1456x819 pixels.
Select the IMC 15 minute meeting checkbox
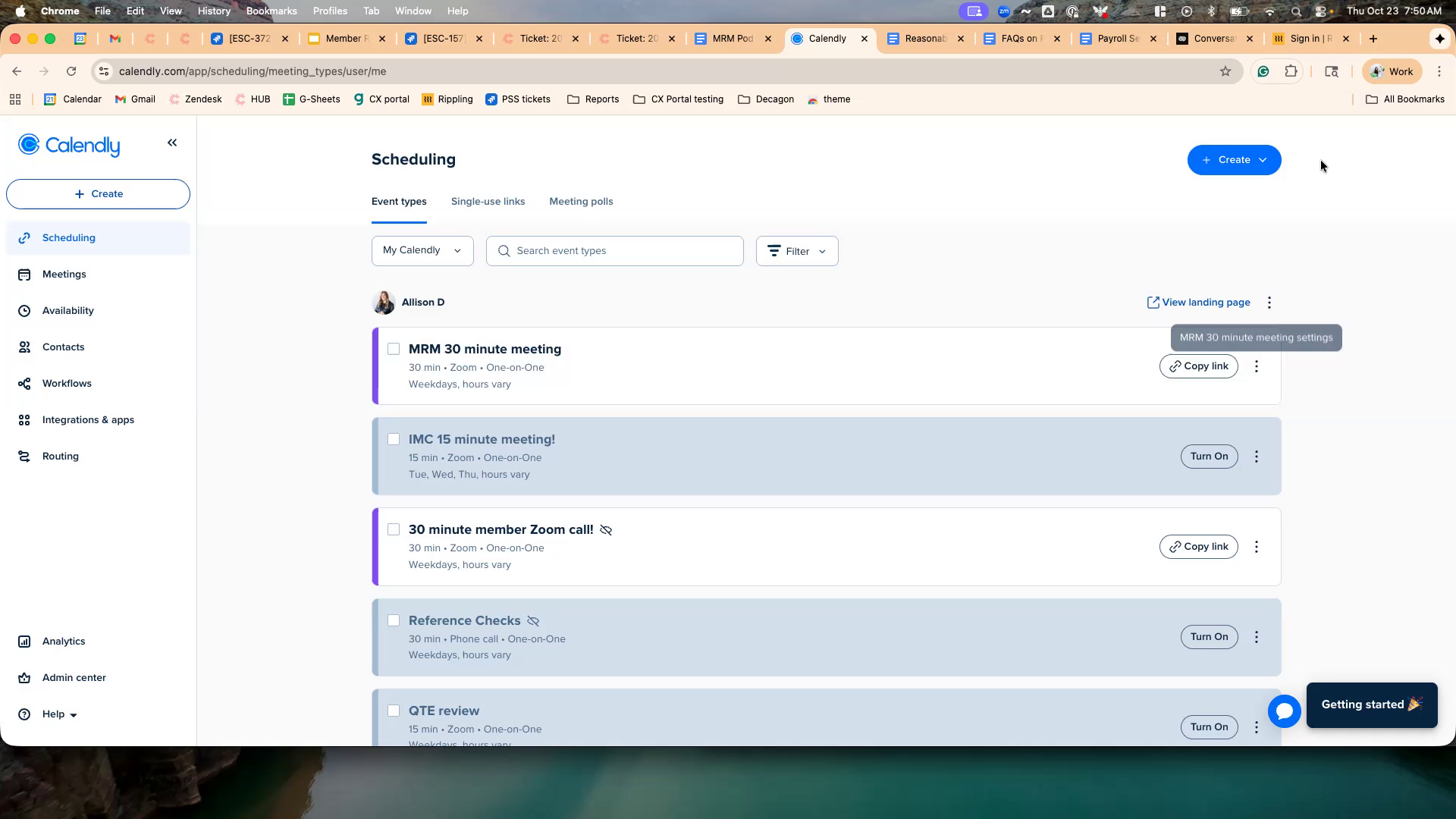point(394,439)
